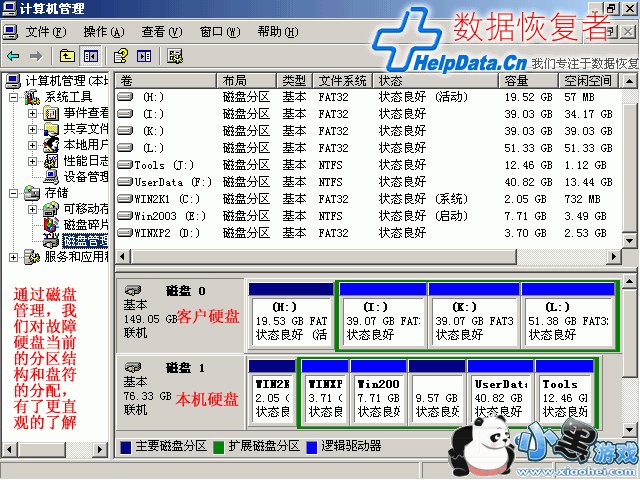This screenshot has width=640, height=480.
Task: Click the system menu icon beside 文件 menu
Action: point(10,31)
